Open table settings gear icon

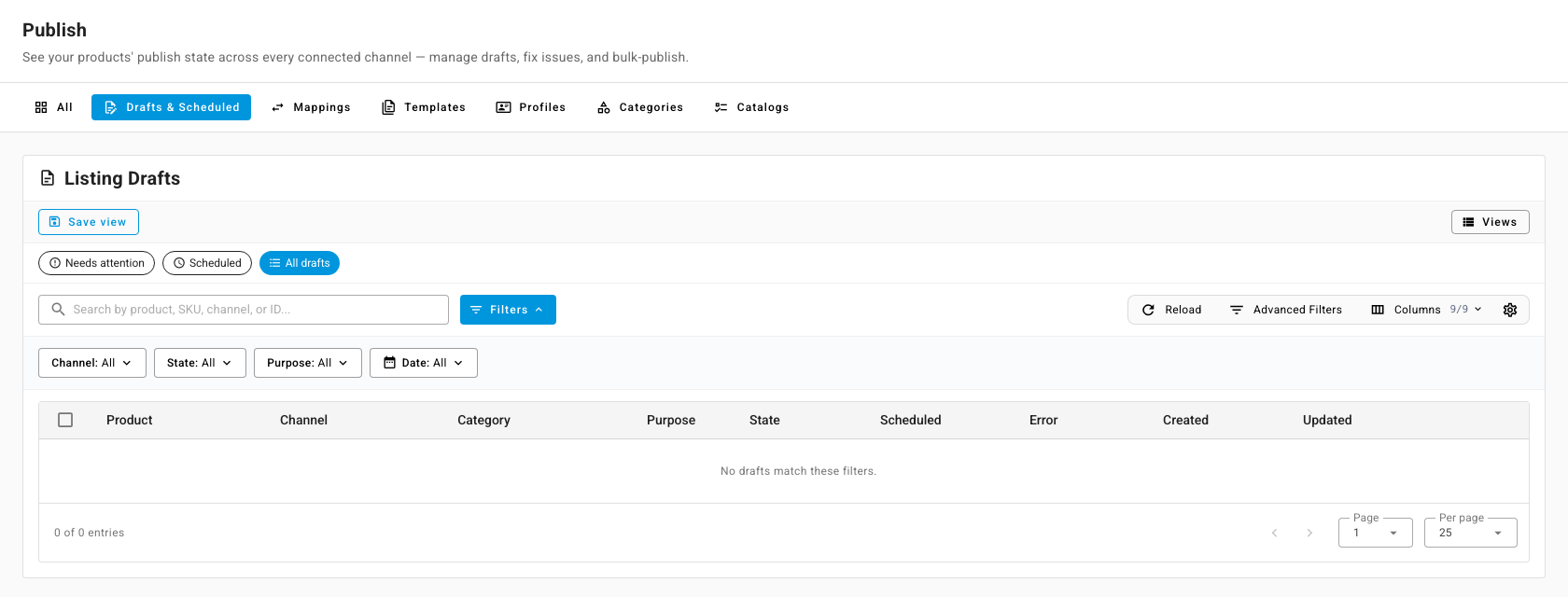coord(1510,310)
